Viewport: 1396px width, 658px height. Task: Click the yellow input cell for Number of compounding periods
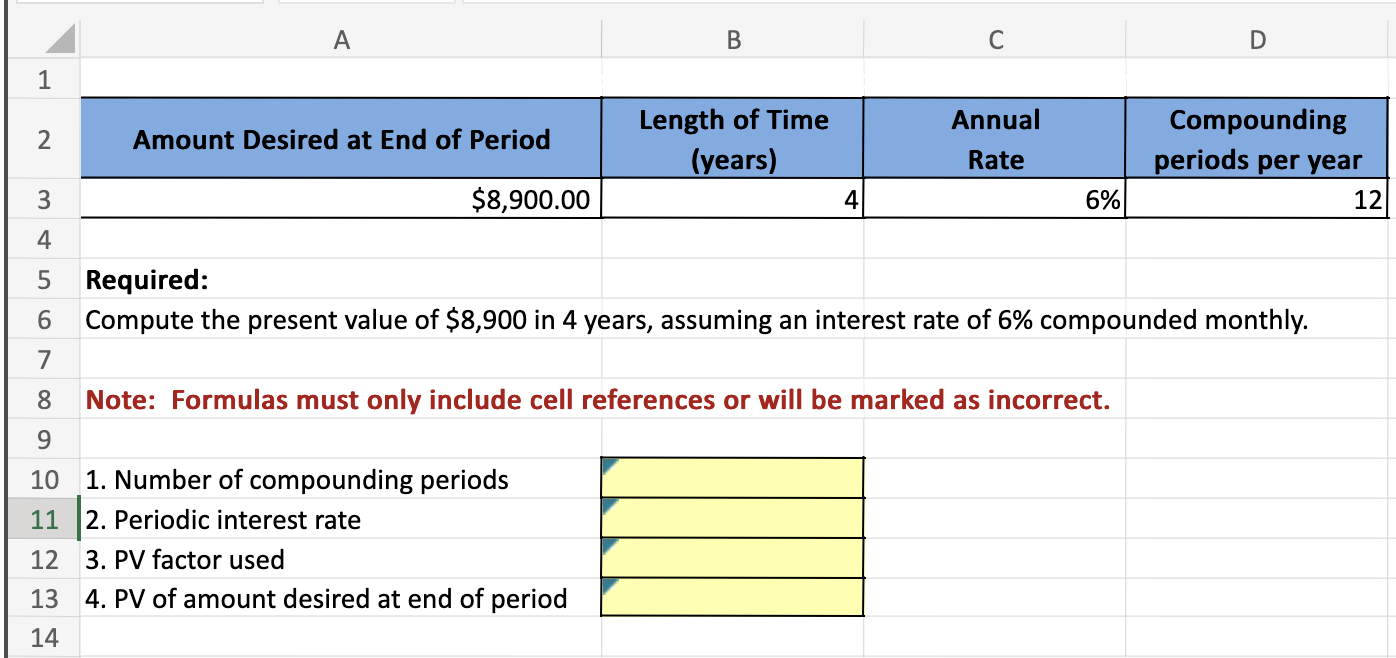(x=732, y=479)
